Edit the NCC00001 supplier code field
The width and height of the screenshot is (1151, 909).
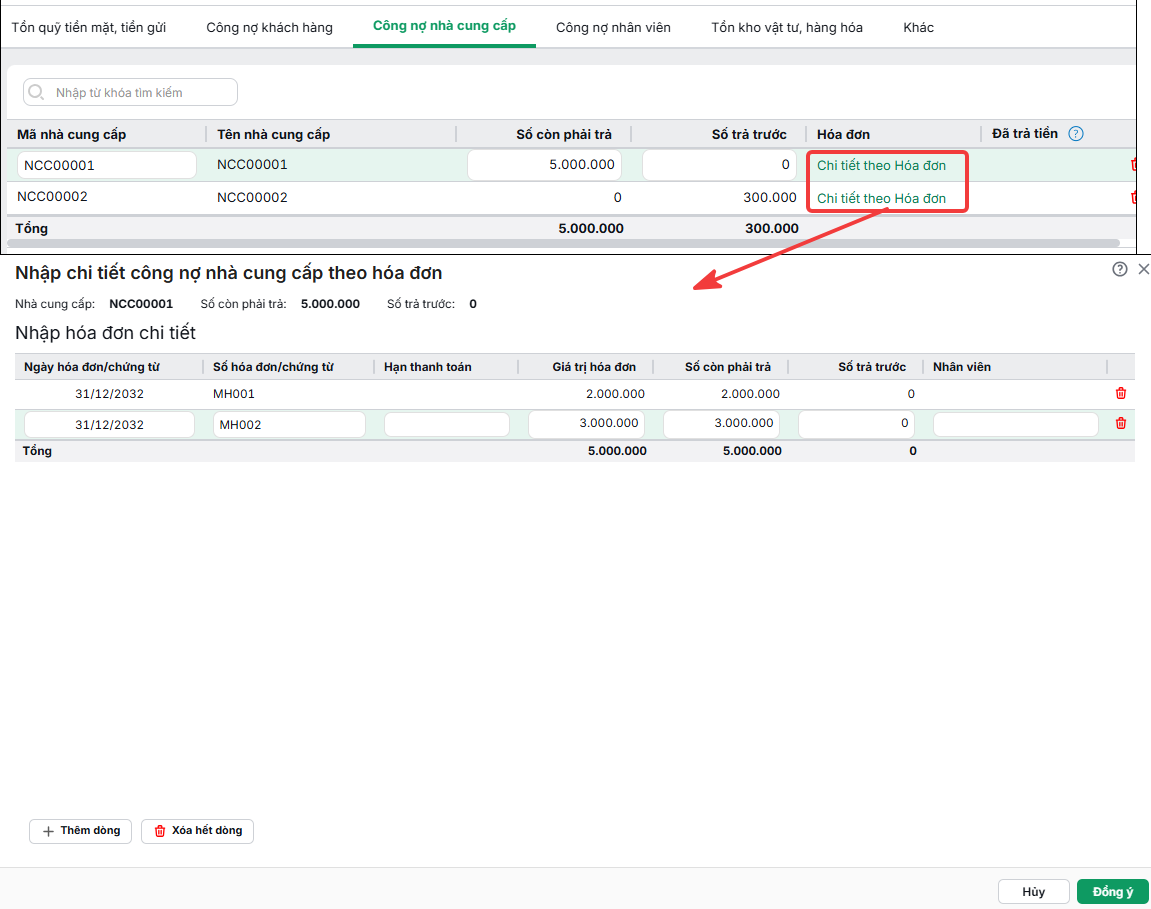coord(106,165)
